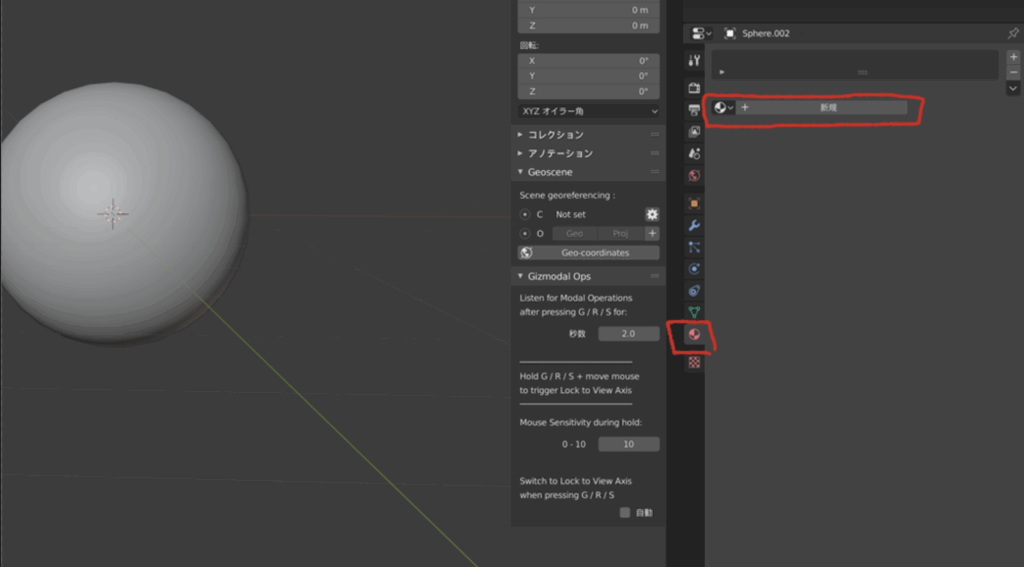
Task: Enable the 自動 checkbox
Action: click(x=625, y=512)
